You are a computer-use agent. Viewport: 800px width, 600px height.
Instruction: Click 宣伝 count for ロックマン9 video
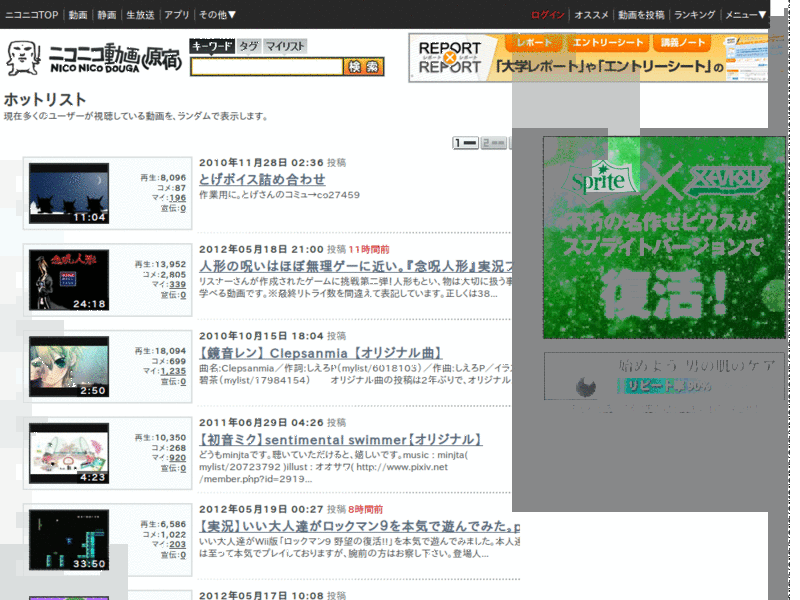tap(183, 555)
